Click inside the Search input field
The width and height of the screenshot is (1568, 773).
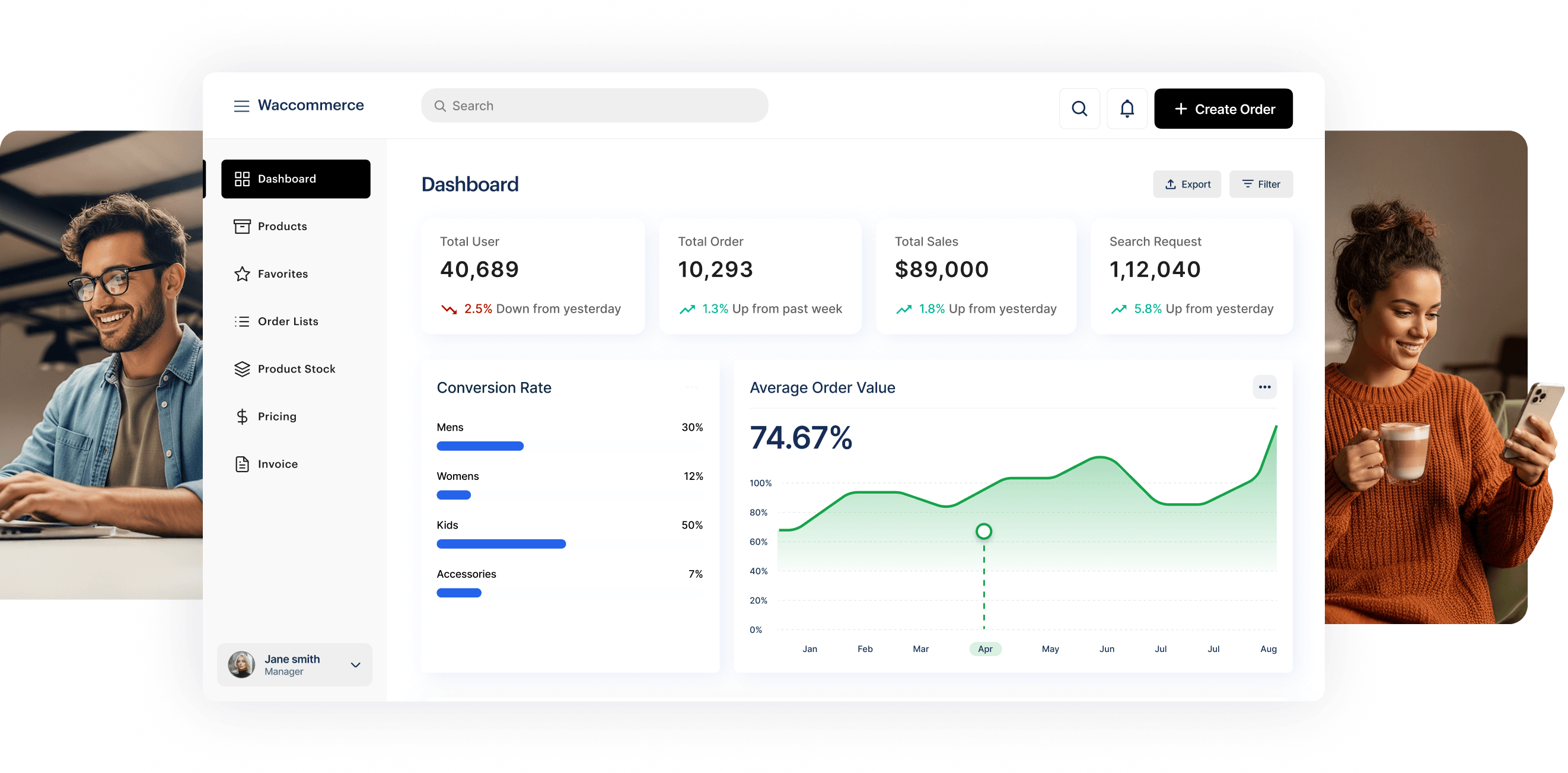(x=594, y=106)
